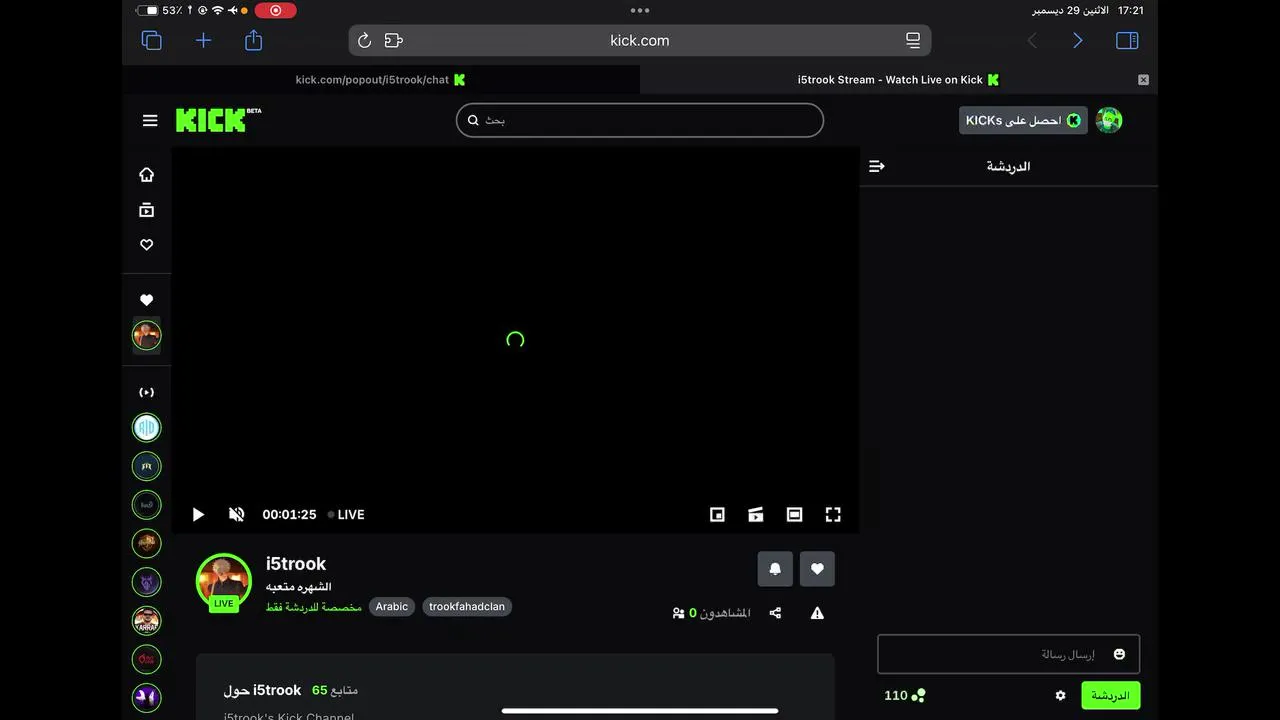This screenshot has height=720, width=1280.
Task: Report the stream with warning icon
Action: pyautogui.click(x=817, y=613)
